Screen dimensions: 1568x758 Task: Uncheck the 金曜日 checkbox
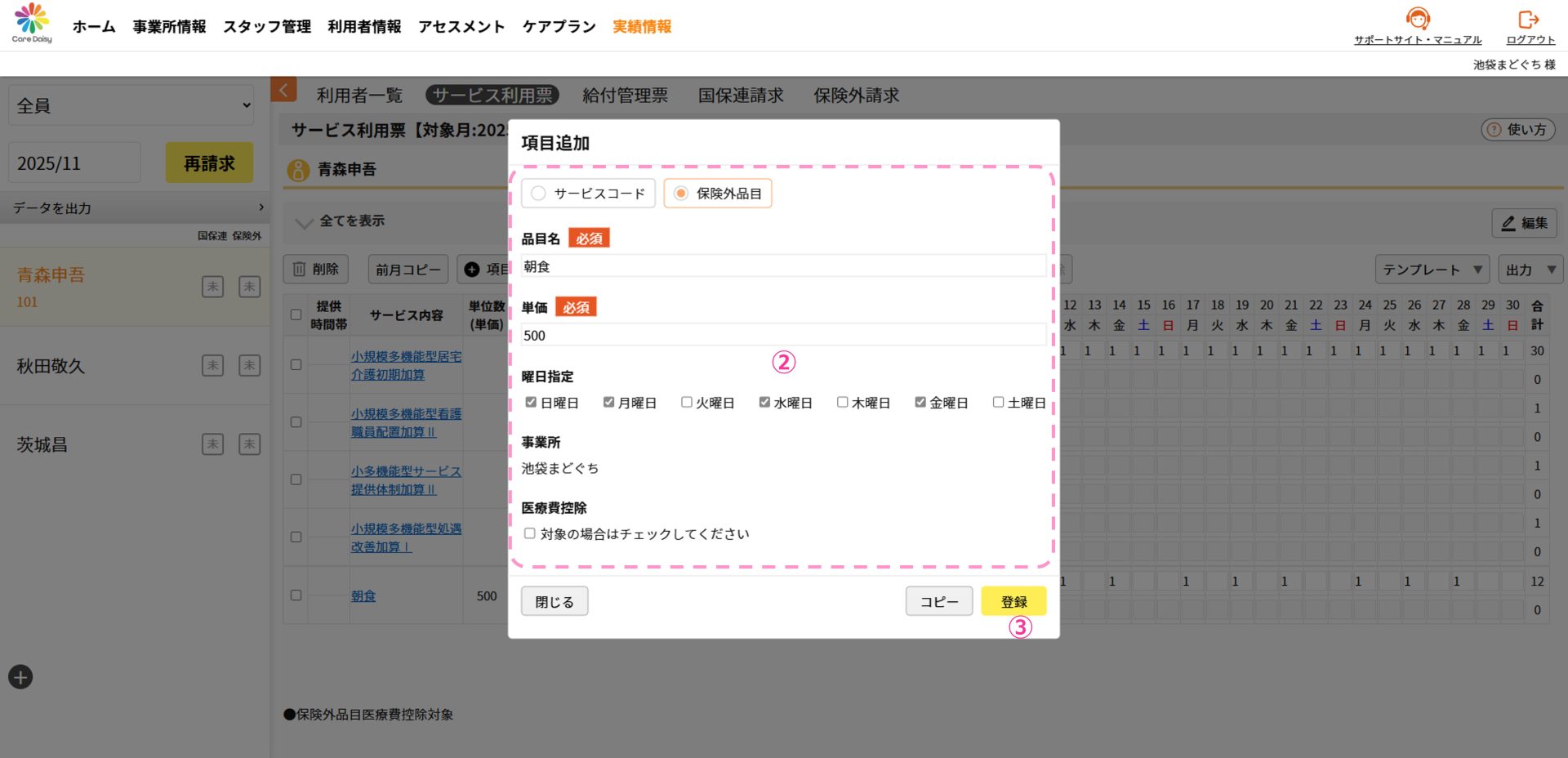point(920,403)
